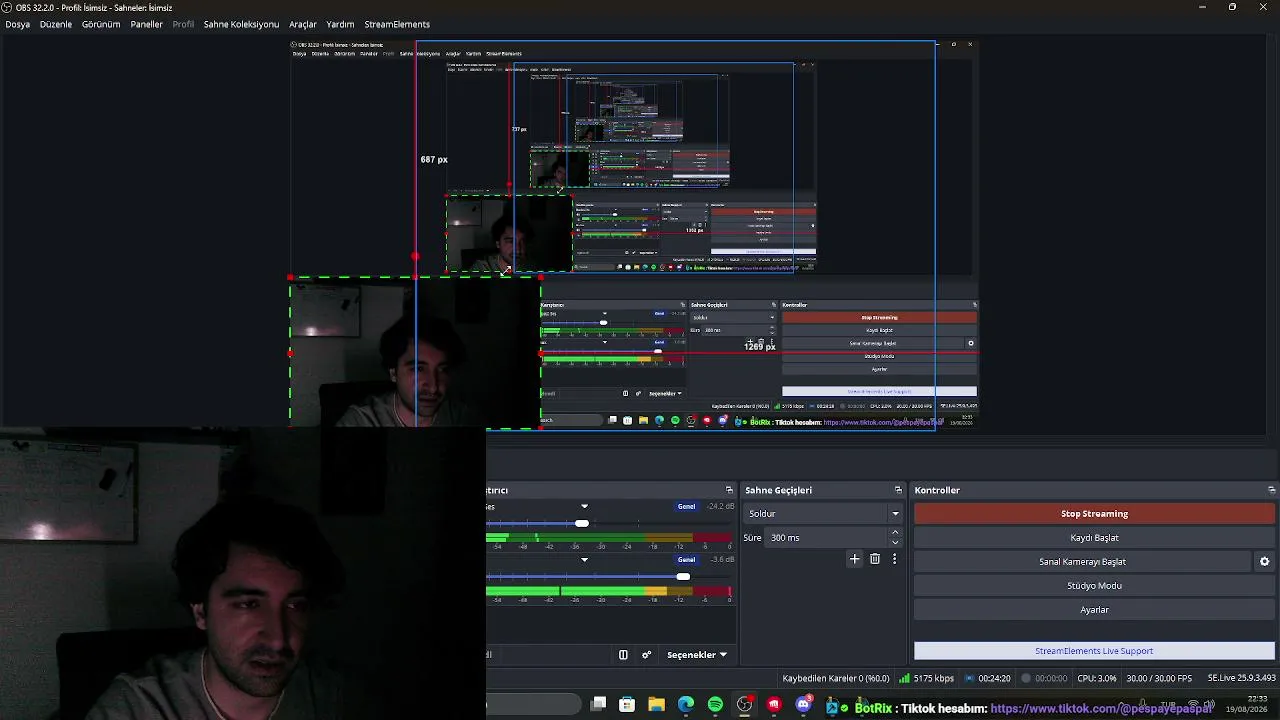Image resolution: width=1280 pixels, height=720 pixels.
Task: Open transition properties three-dot menu
Action: 894,559
